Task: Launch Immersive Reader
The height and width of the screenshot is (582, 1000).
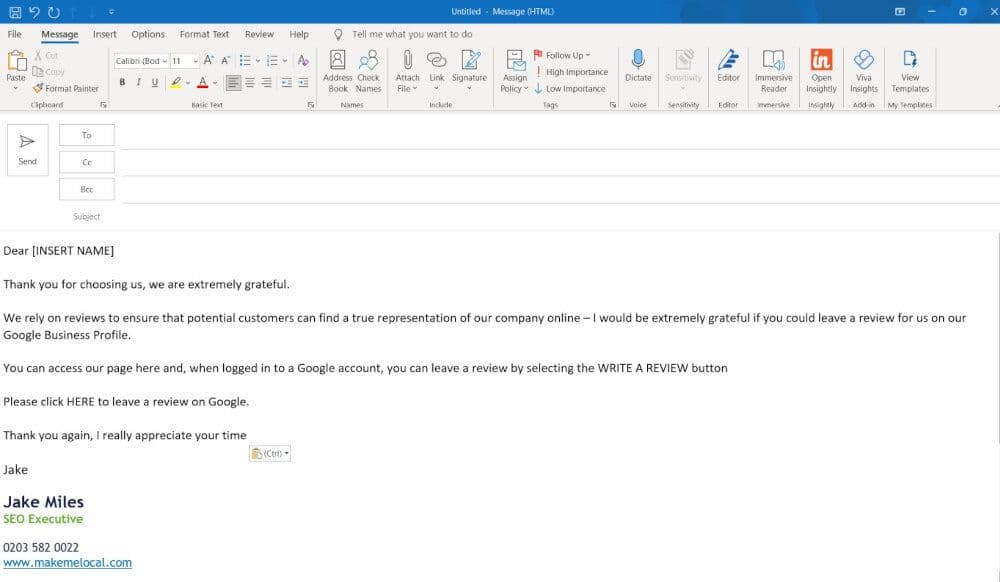Action: tap(773, 61)
